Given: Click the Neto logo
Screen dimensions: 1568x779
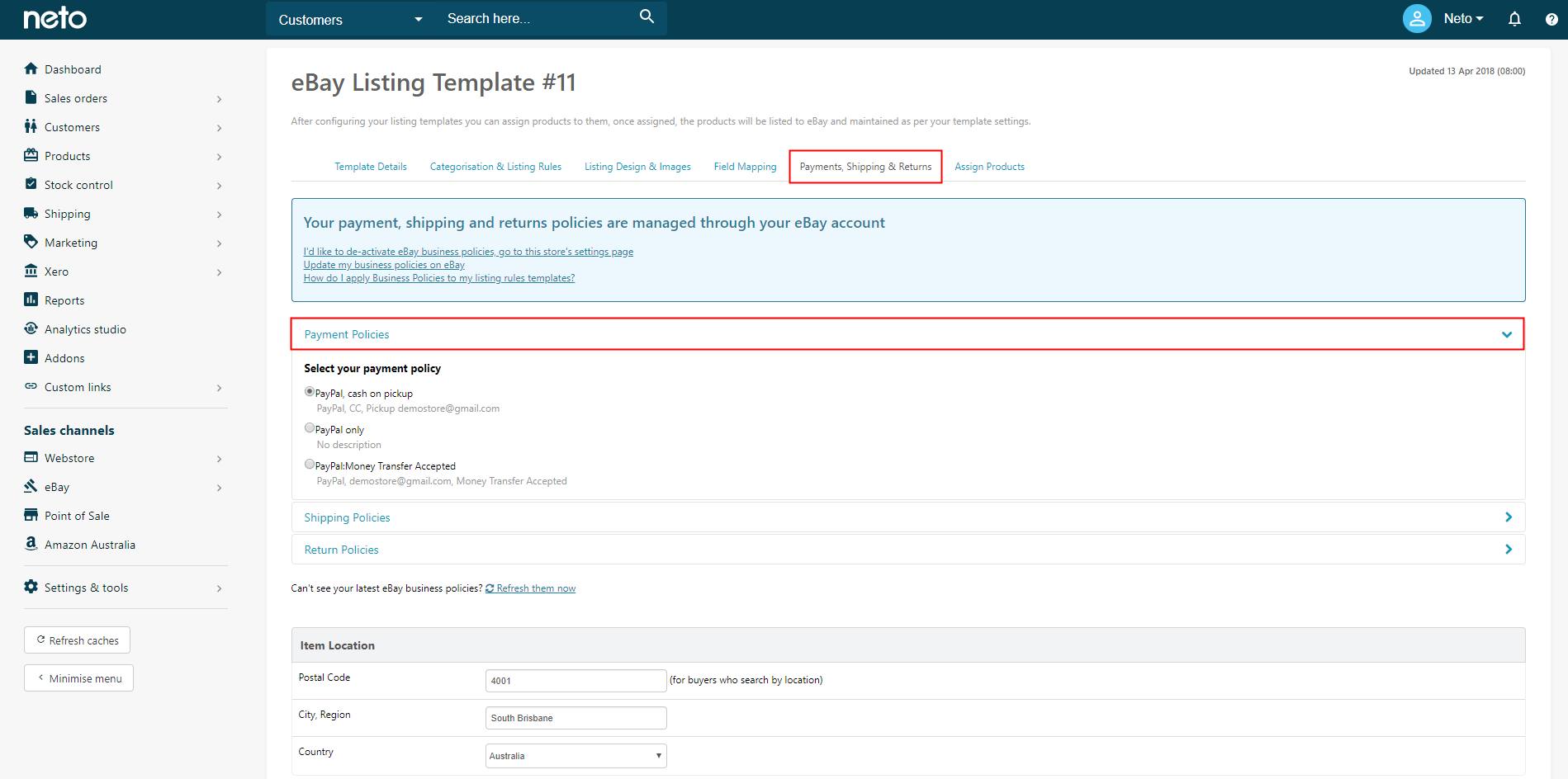Looking at the screenshot, I should tap(54, 18).
